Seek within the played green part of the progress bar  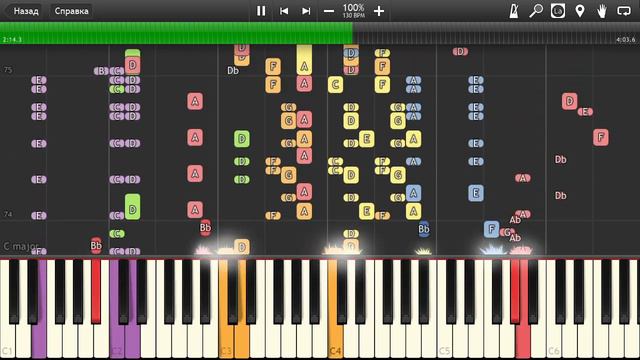coord(176,33)
